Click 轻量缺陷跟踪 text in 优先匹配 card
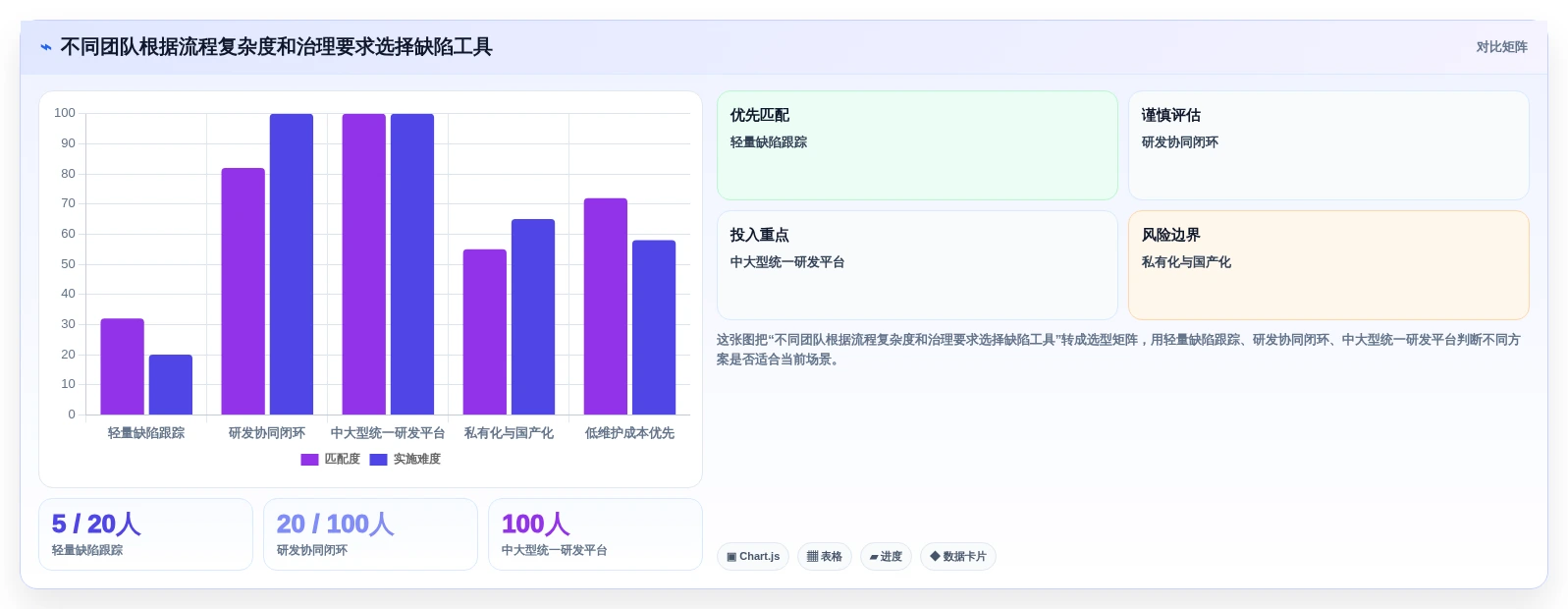This screenshot has height=609, width=1568. click(x=769, y=142)
